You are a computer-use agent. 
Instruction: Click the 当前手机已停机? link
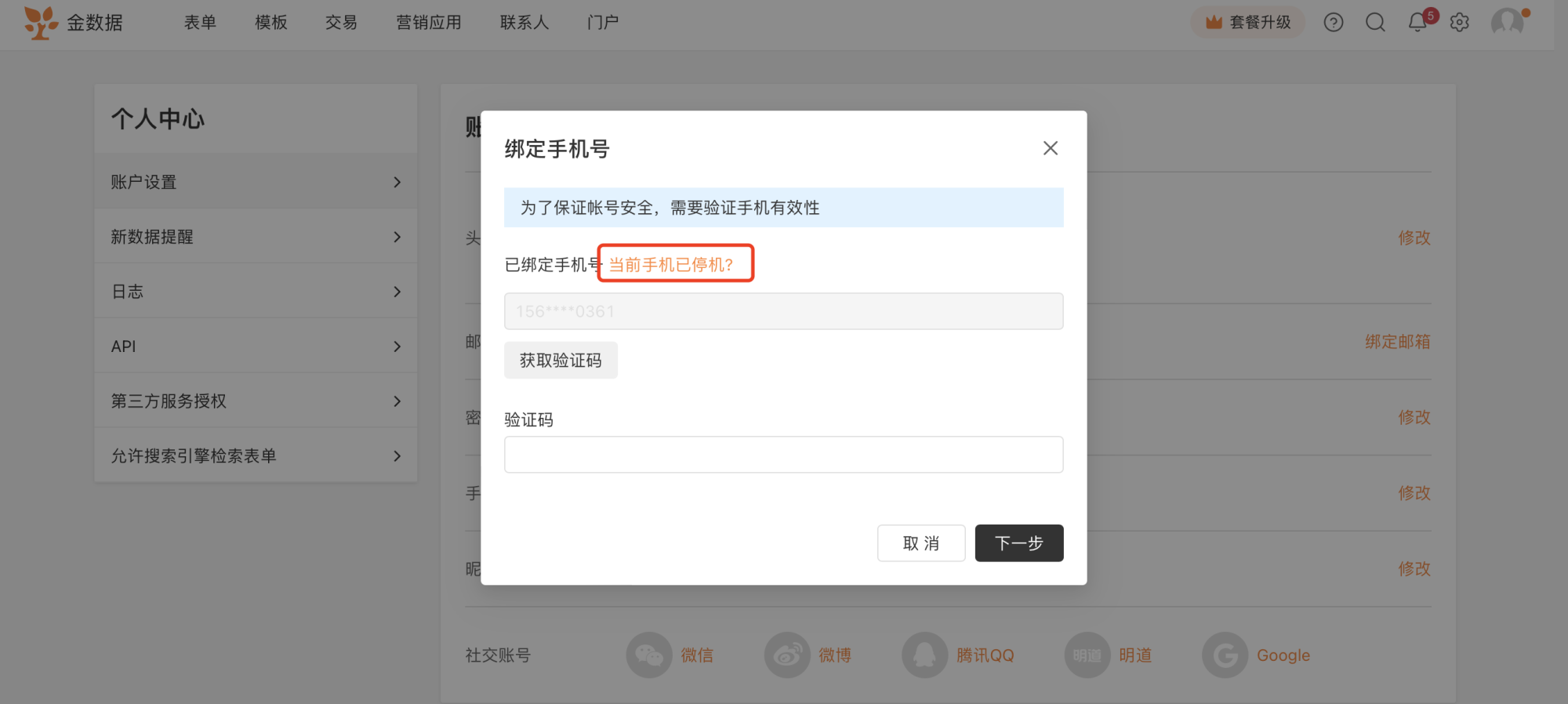(671, 265)
